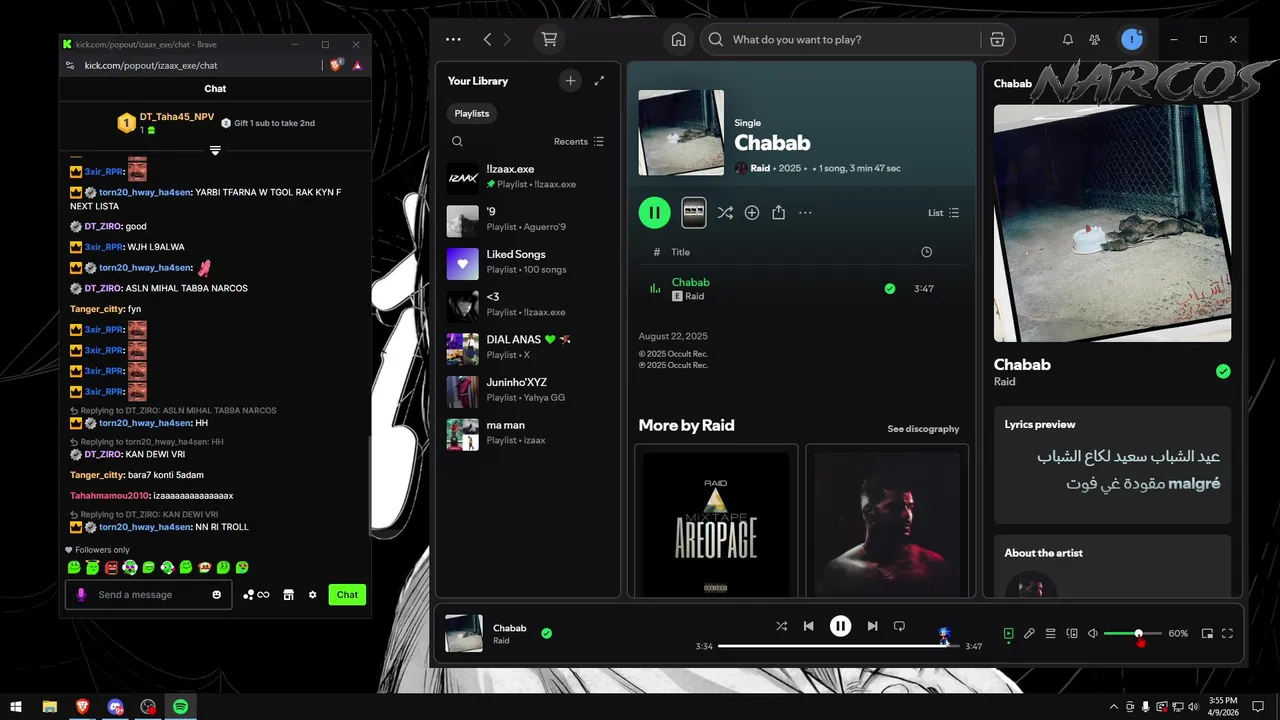
Task: Toggle shuffle in the album action row
Action: [725, 212]
